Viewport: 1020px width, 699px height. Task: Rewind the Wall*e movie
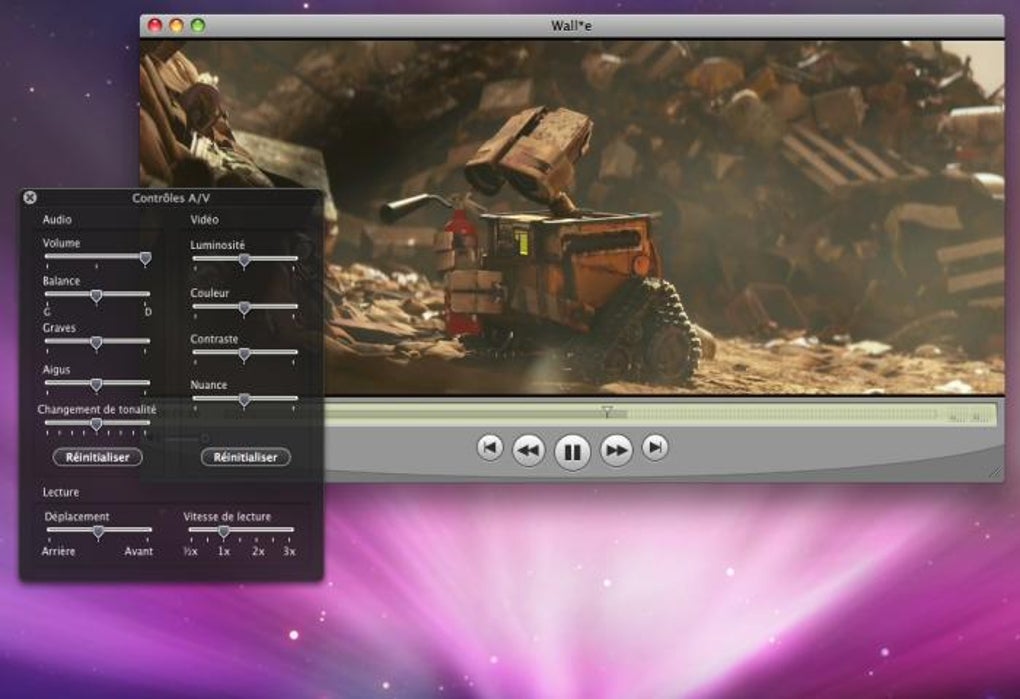[528, 450]
